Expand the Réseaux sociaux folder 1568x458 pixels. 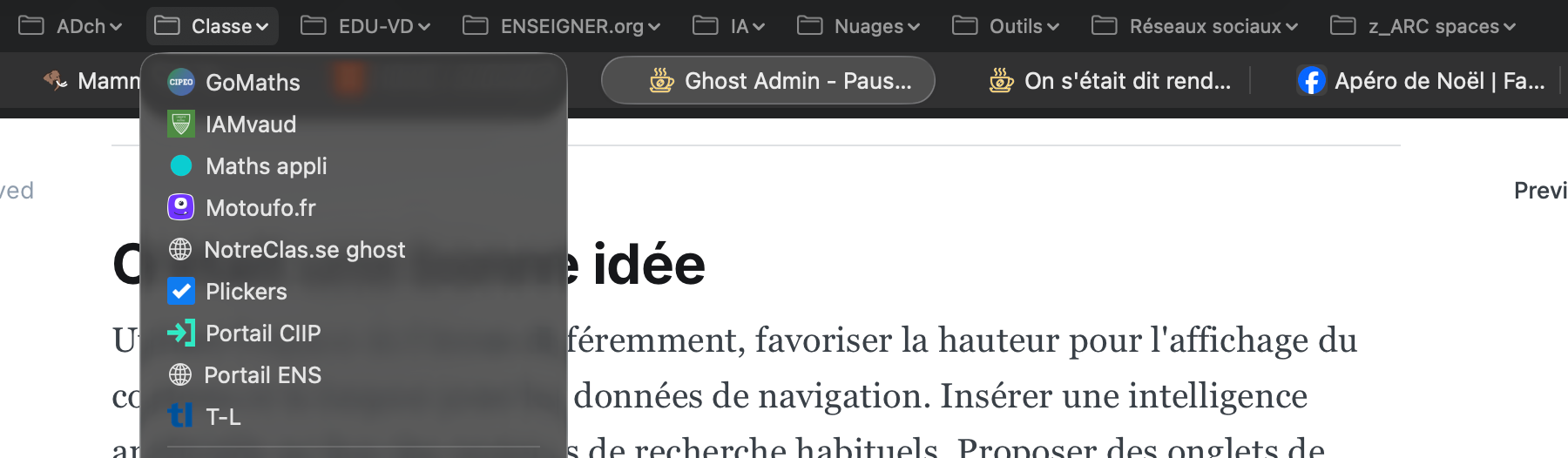[1195, 26]
